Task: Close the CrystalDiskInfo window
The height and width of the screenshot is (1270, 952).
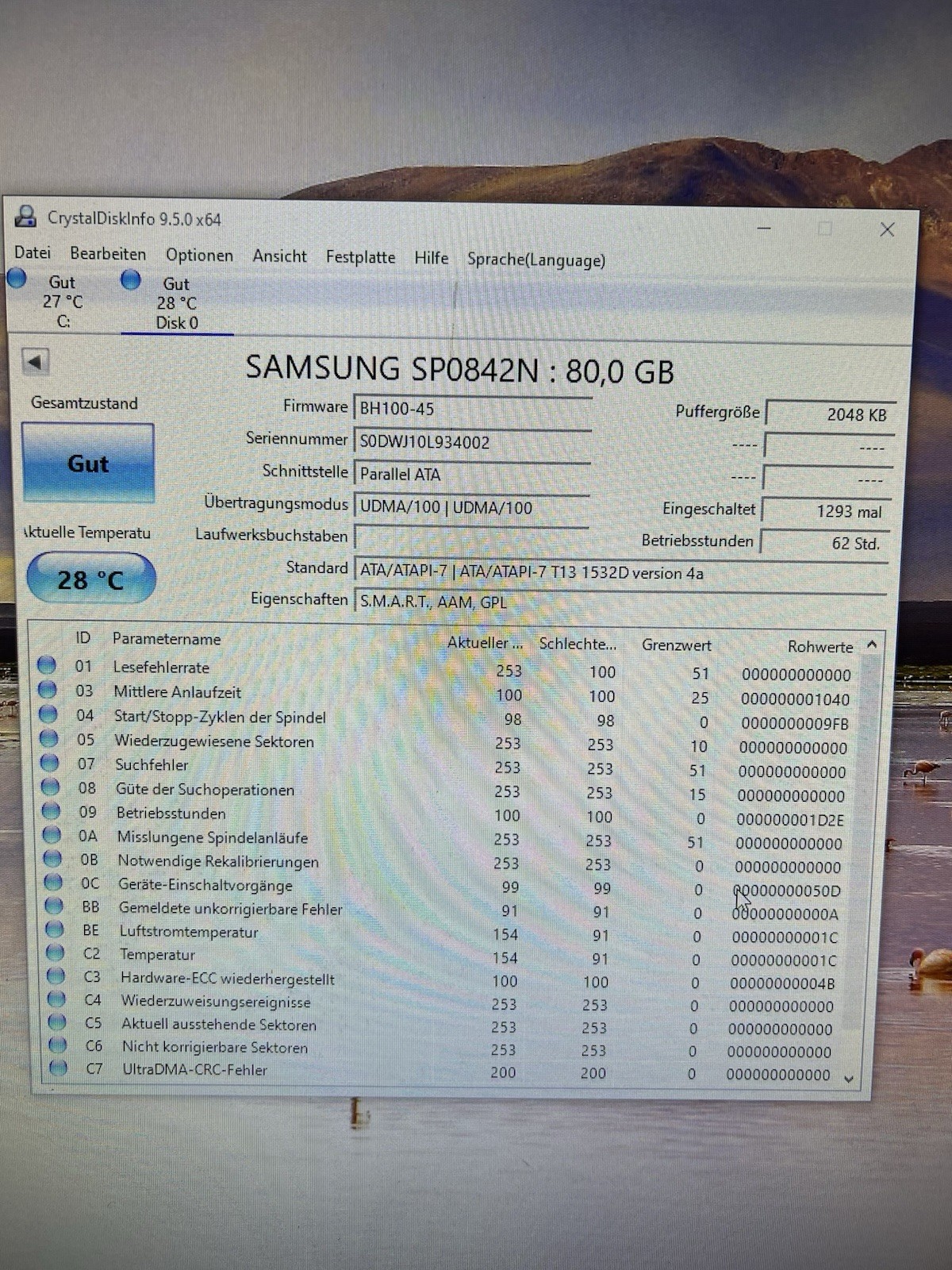Action: [887, 229]
